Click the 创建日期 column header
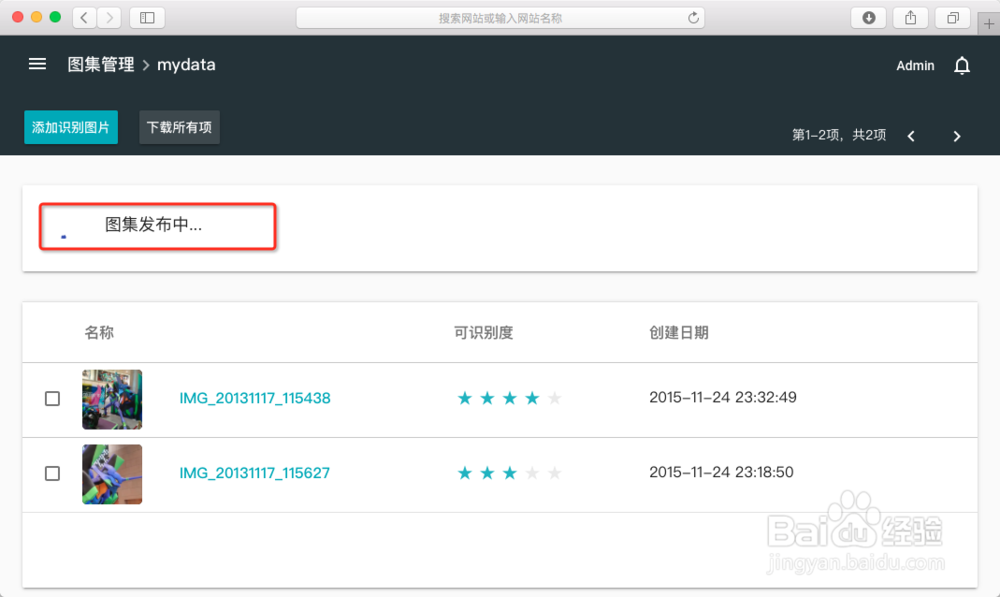Image resolution: width=1000 pixels, height=597 pixels. [679, 332]
